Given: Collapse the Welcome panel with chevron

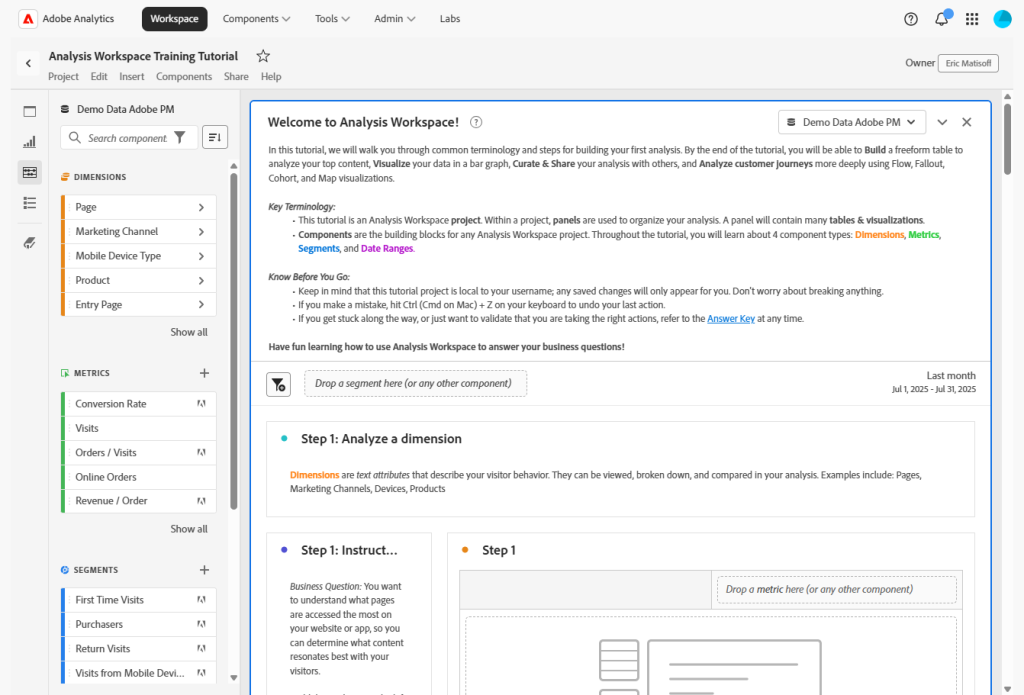Looking at the screenshot, I should [942, 122].
